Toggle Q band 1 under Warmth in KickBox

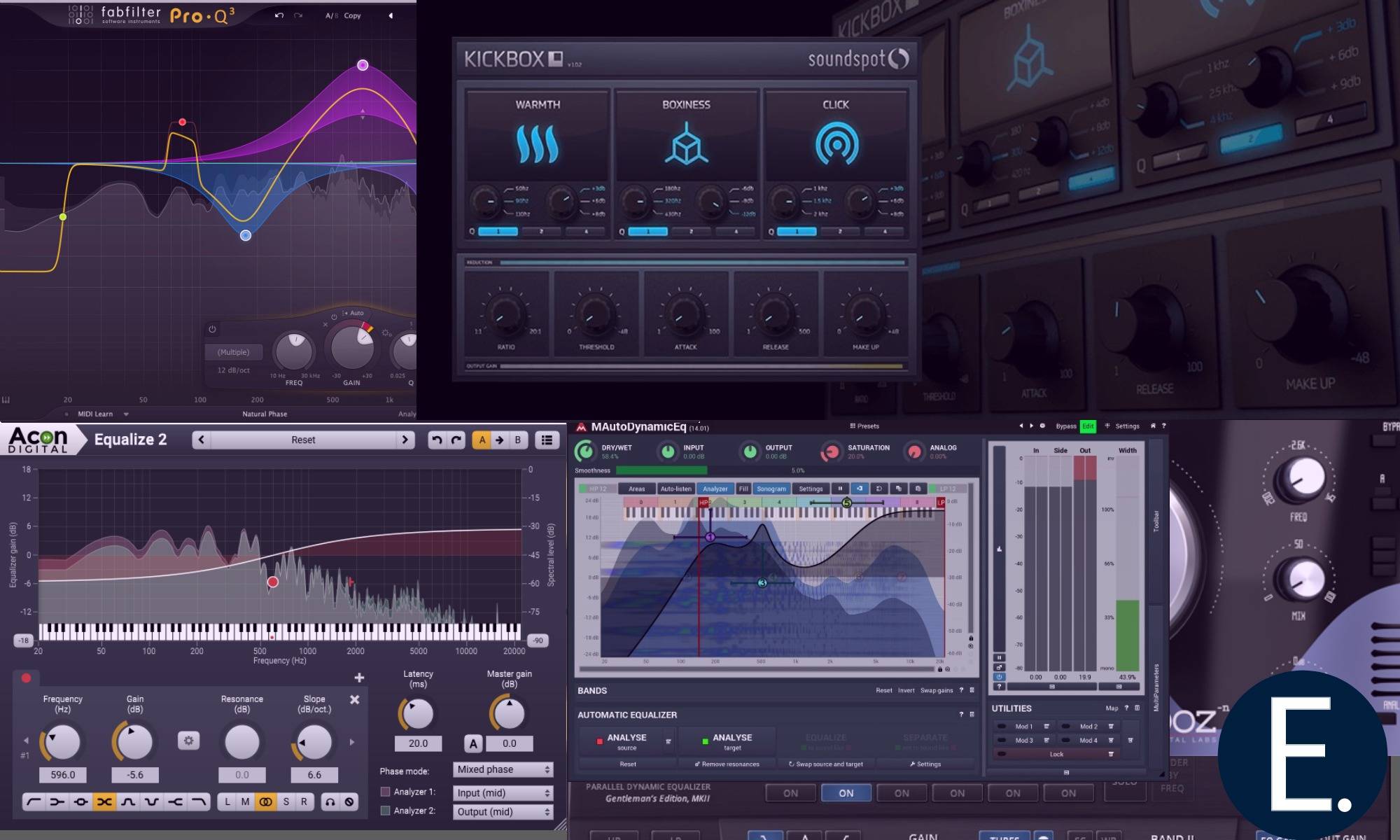pos(498,231)
